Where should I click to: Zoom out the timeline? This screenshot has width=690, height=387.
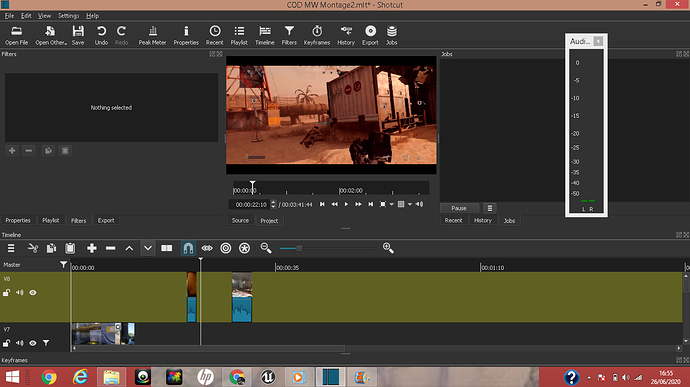pyautogui.click(x=266, y=248)
